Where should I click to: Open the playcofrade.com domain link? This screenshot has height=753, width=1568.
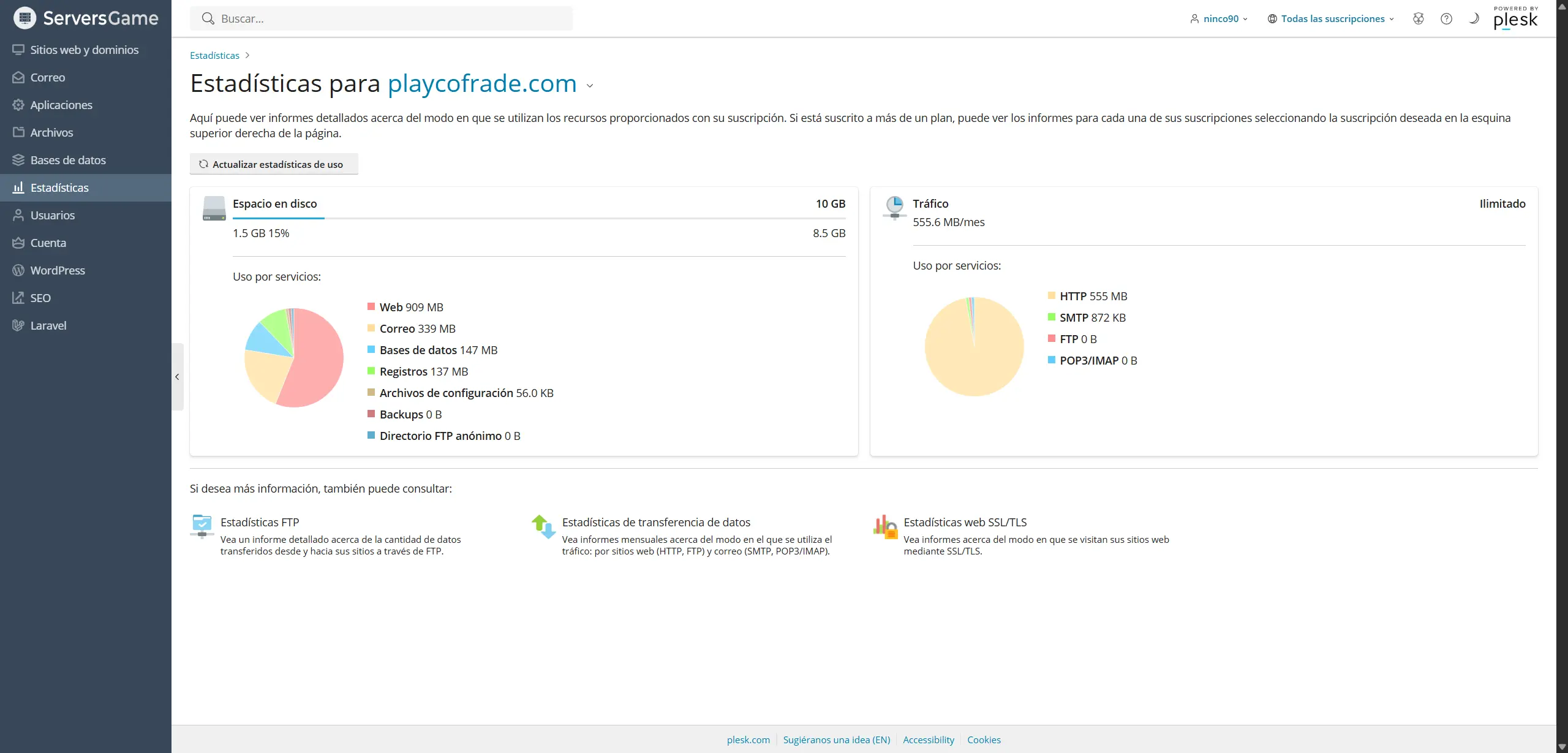click(482, 83)
